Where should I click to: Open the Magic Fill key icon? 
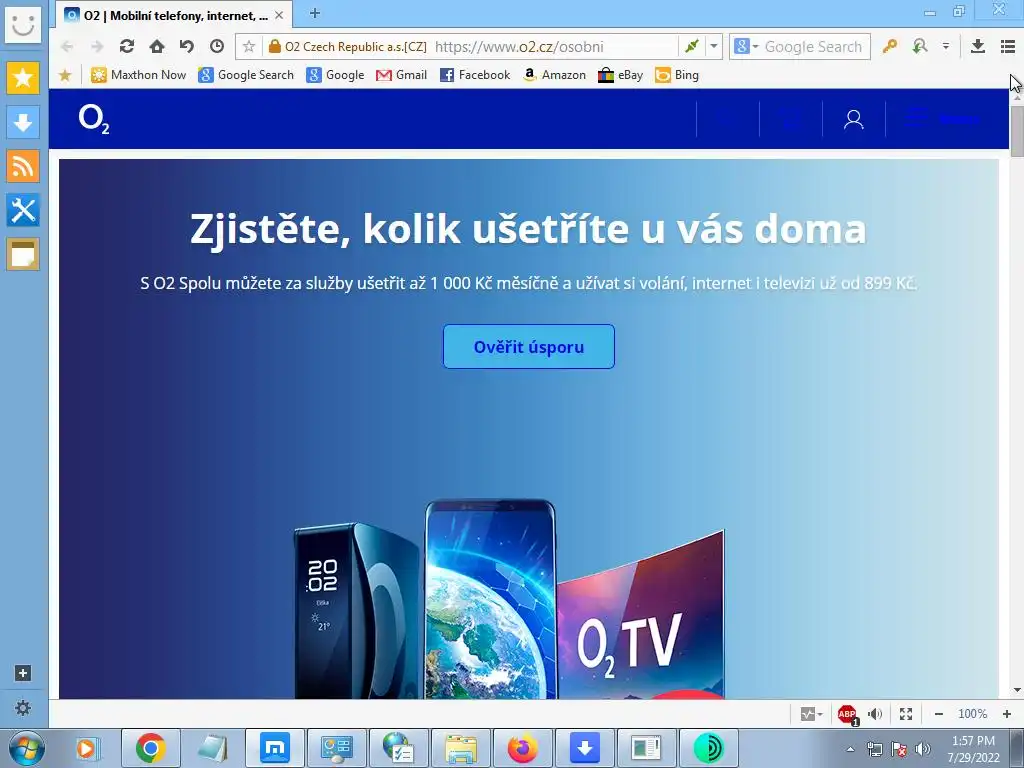tap(889, 46)
